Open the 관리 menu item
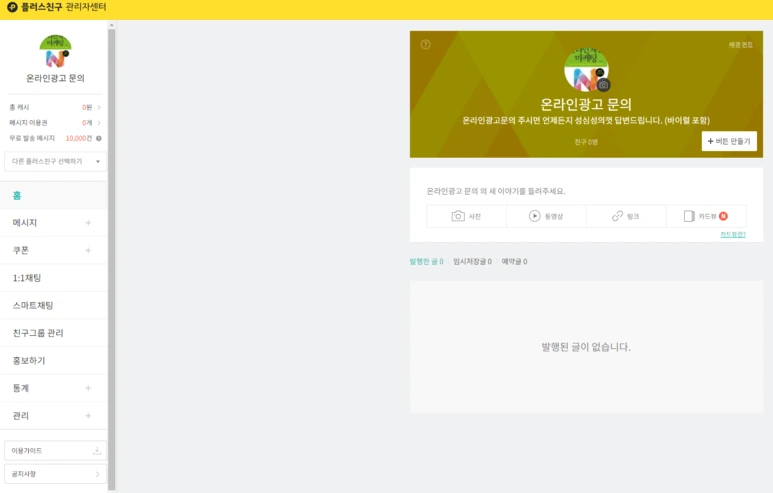This screenshot has height=493, width=773. 54,416
